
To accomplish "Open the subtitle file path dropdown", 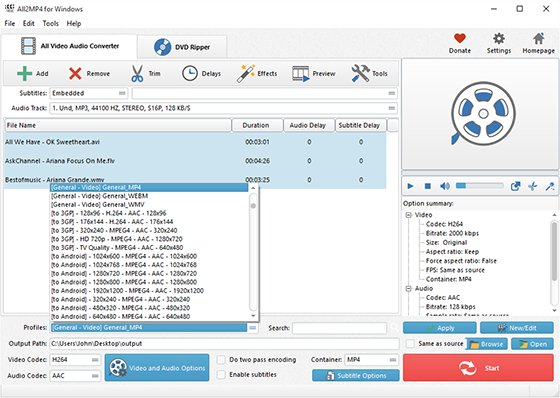I will pos(265,93).
